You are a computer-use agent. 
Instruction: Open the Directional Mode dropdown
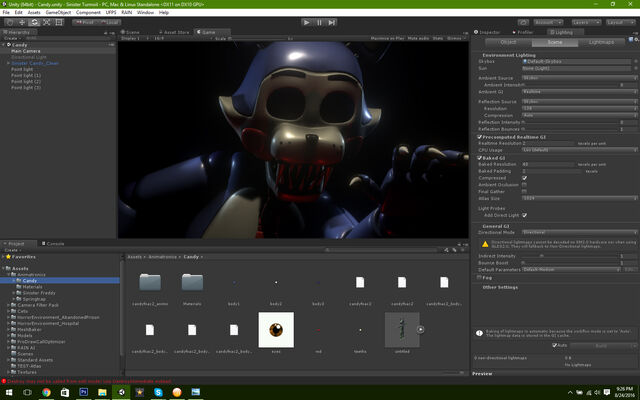coord(580,232)
